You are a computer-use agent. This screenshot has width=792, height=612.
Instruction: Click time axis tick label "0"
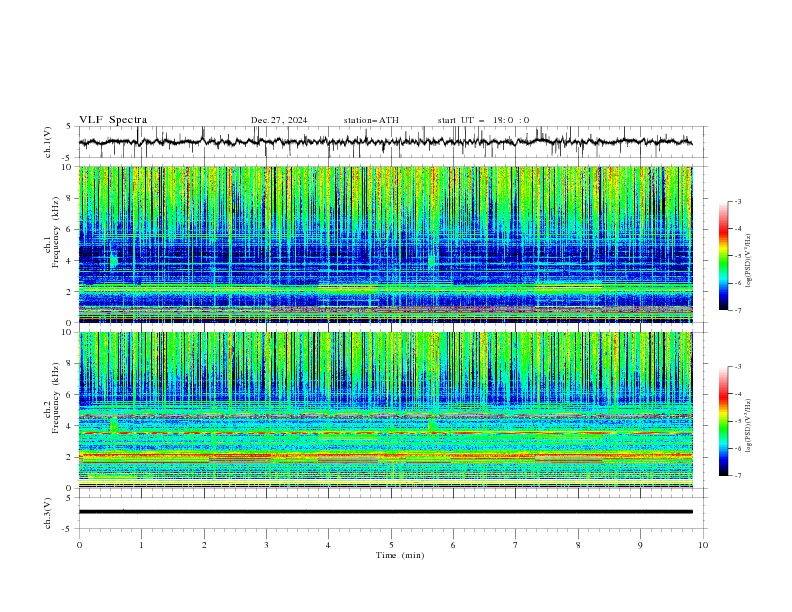click(79, 545)
